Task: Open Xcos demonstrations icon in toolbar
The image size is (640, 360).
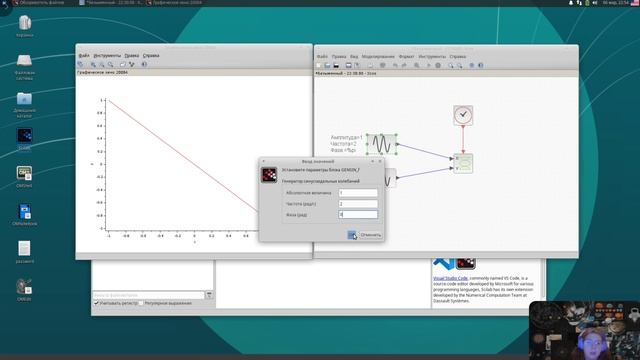Action: coord(471,65)
